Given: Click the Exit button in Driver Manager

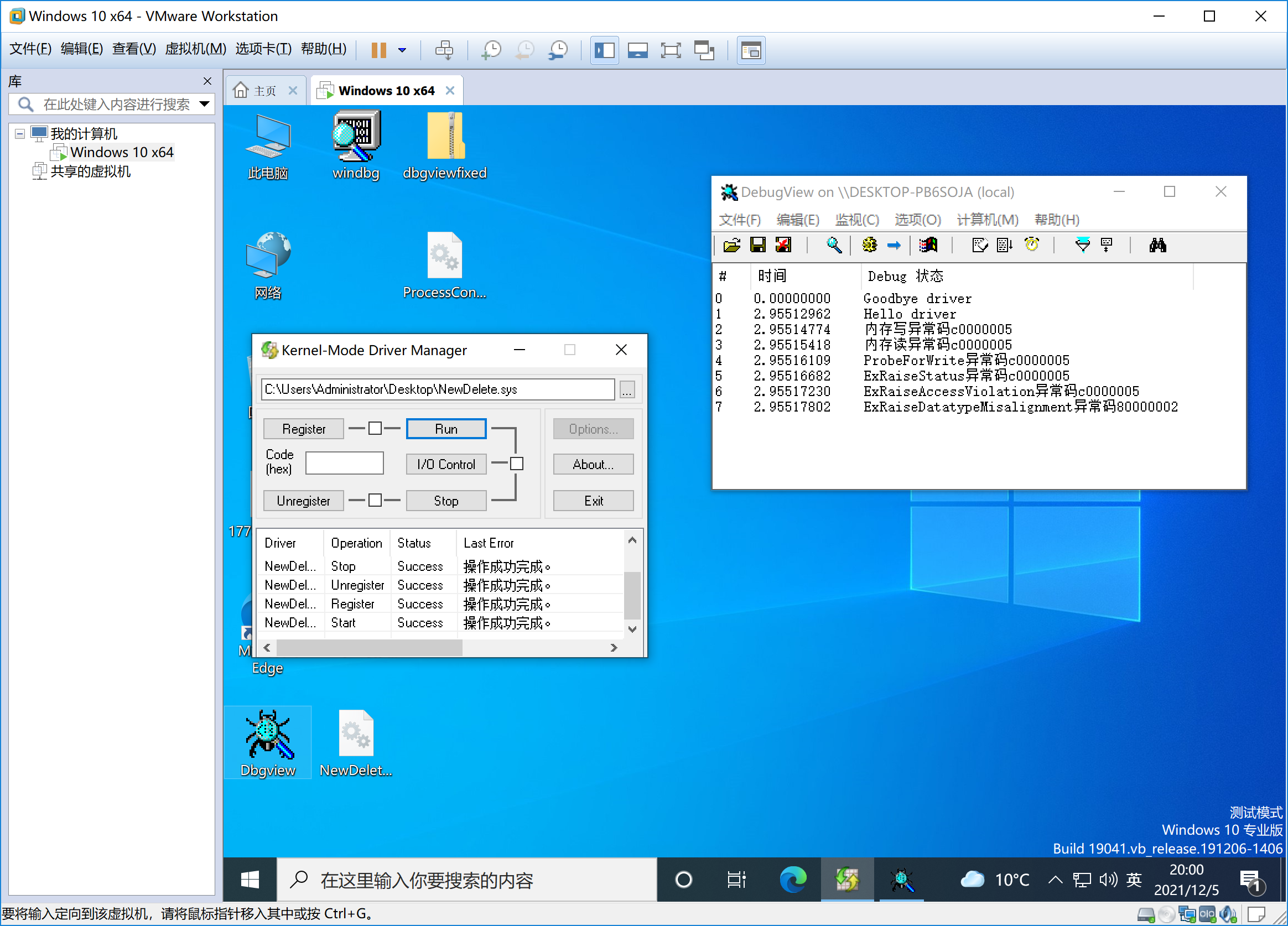Looking at the screenshot, I should tap(593, 500).
